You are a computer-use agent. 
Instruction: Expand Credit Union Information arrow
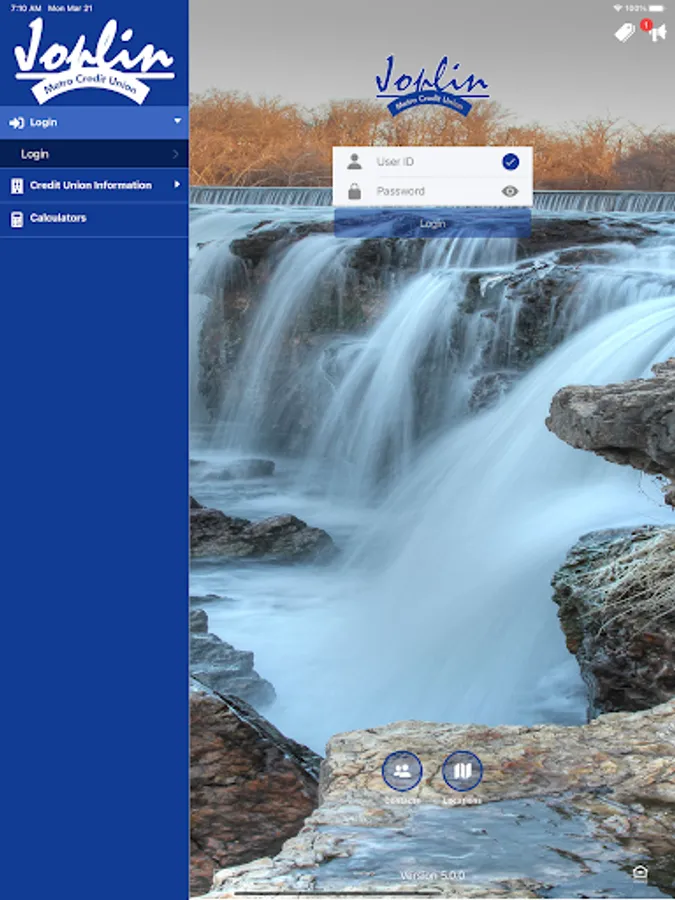pyautogui.click(x=177, y=185)
